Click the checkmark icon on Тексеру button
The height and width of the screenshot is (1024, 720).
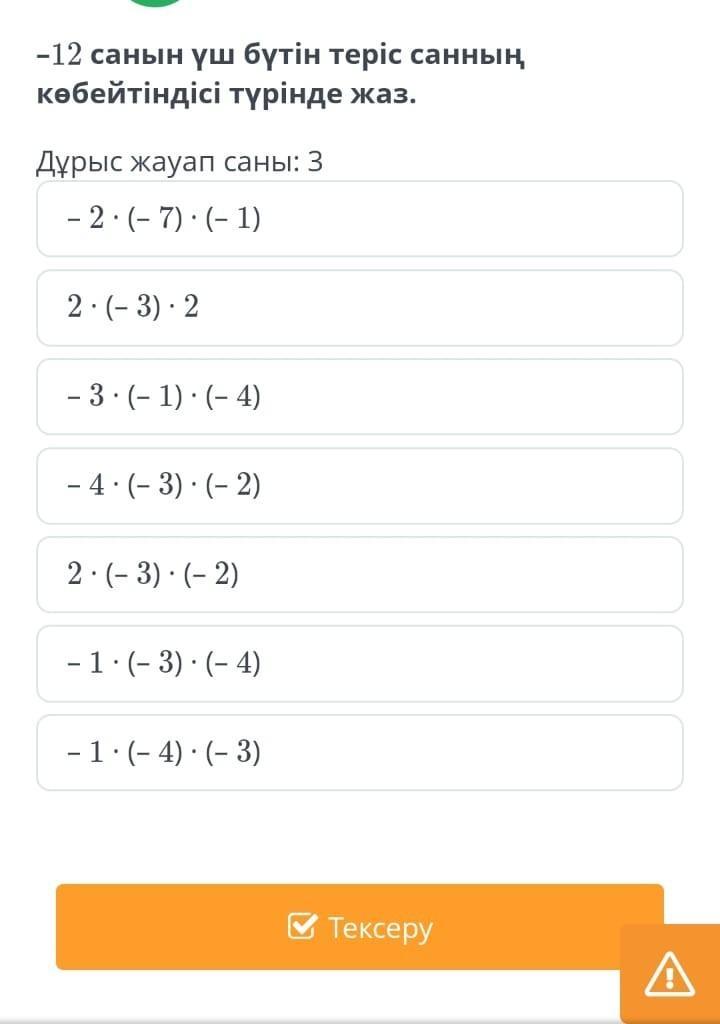tap(302, 928)
